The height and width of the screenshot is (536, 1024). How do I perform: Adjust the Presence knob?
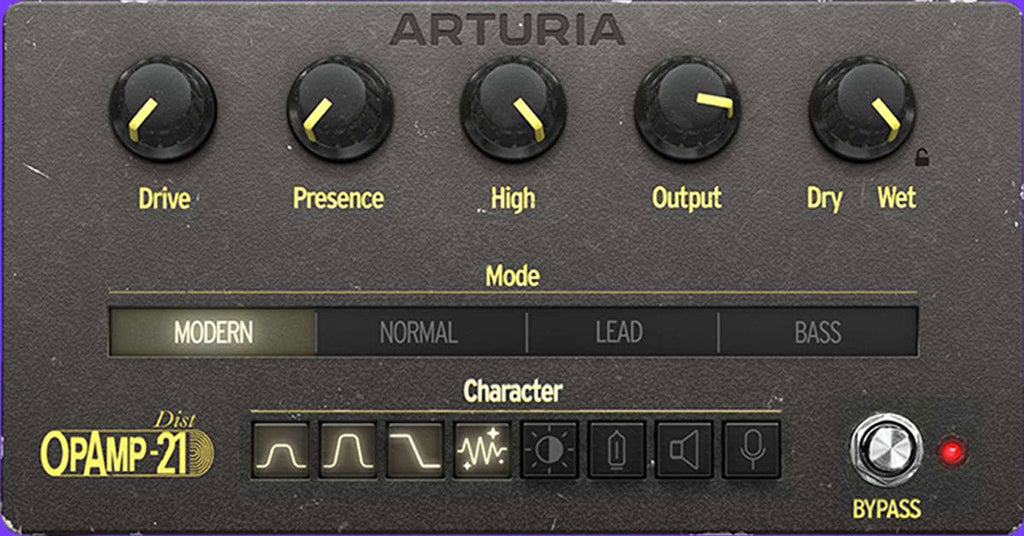340,108
